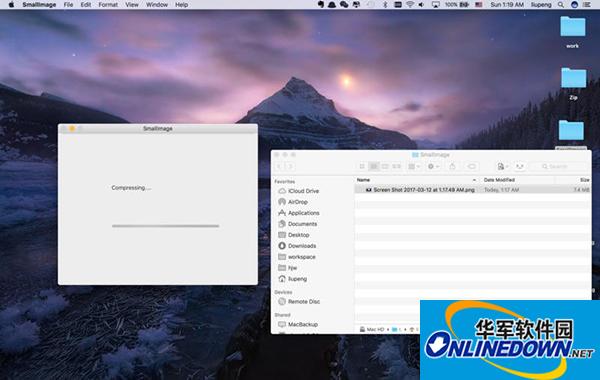Click the Compressing progress bar in SmallImage
This screenshot has width=600, height=380.
tap(165, 226)
